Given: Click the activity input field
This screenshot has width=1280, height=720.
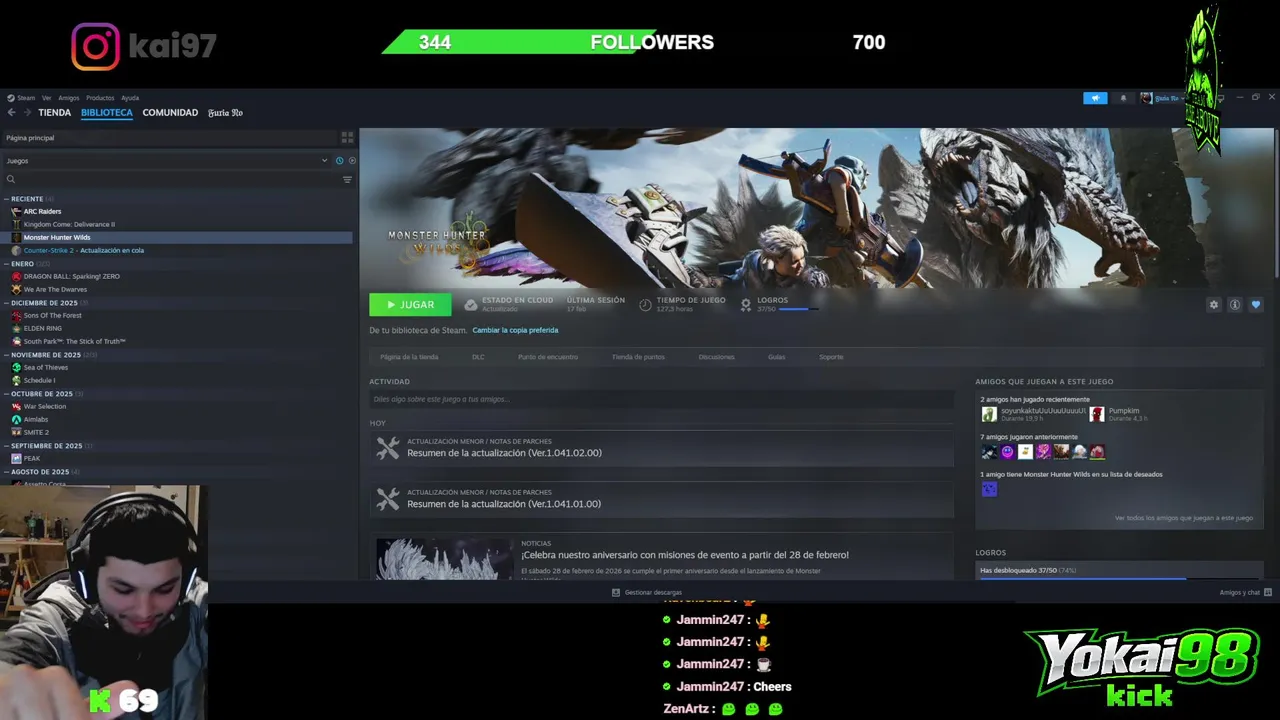Looking at the screenshot, I should (661, 399).
